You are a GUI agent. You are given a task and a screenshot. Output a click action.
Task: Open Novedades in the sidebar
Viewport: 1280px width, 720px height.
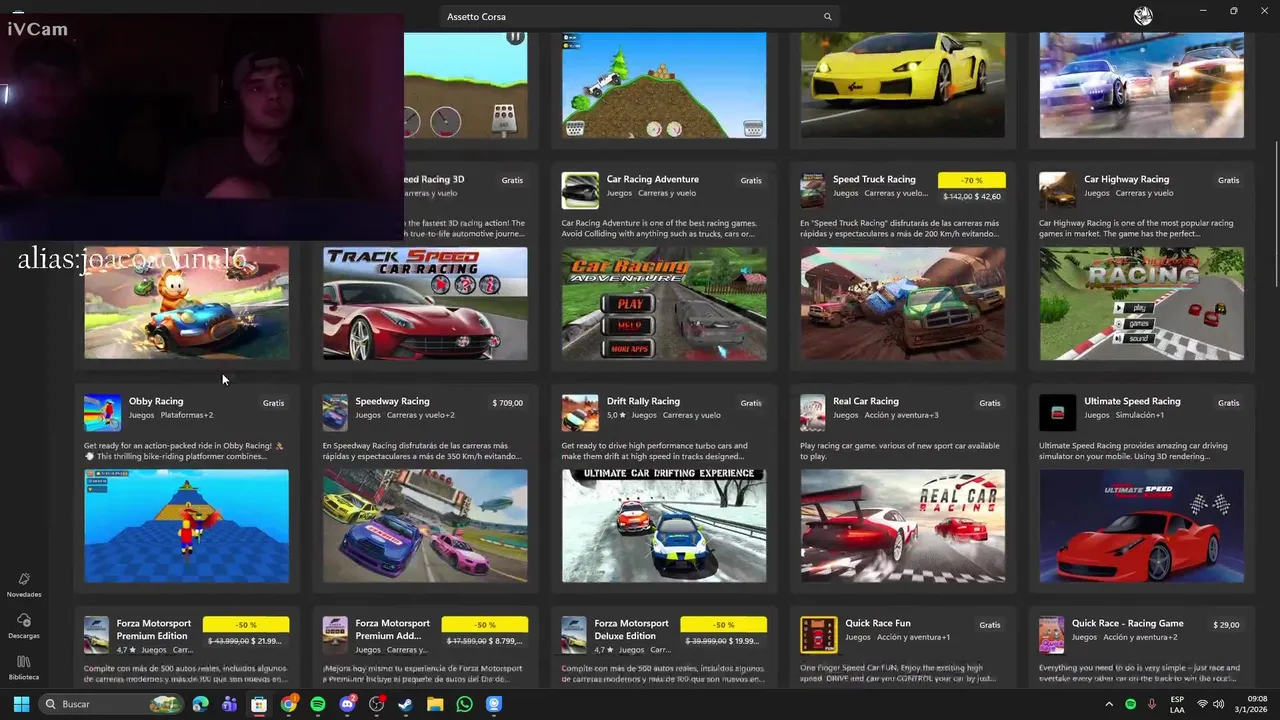coord(24,585)
